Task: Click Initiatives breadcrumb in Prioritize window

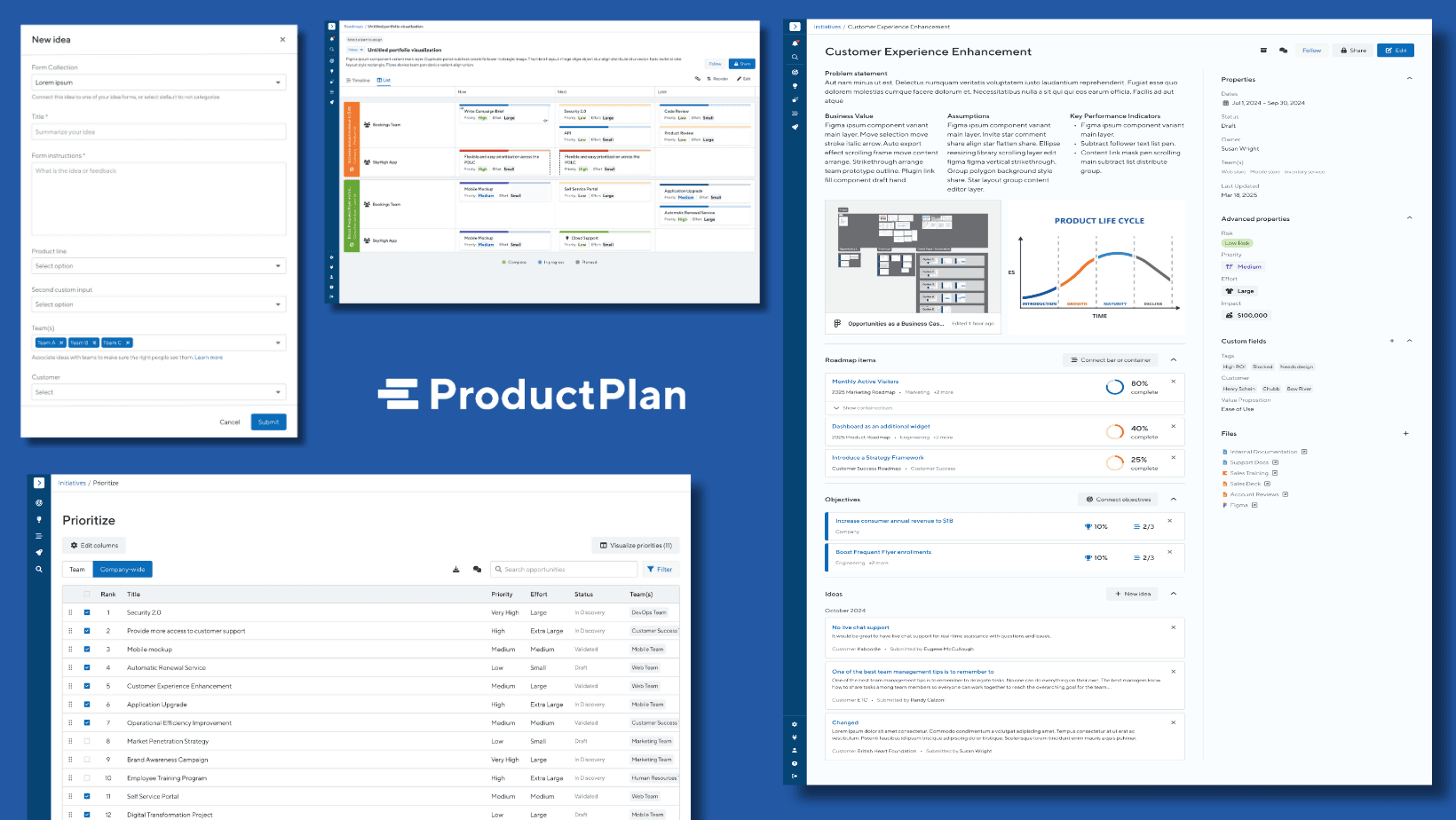Action: pos(72,483)
